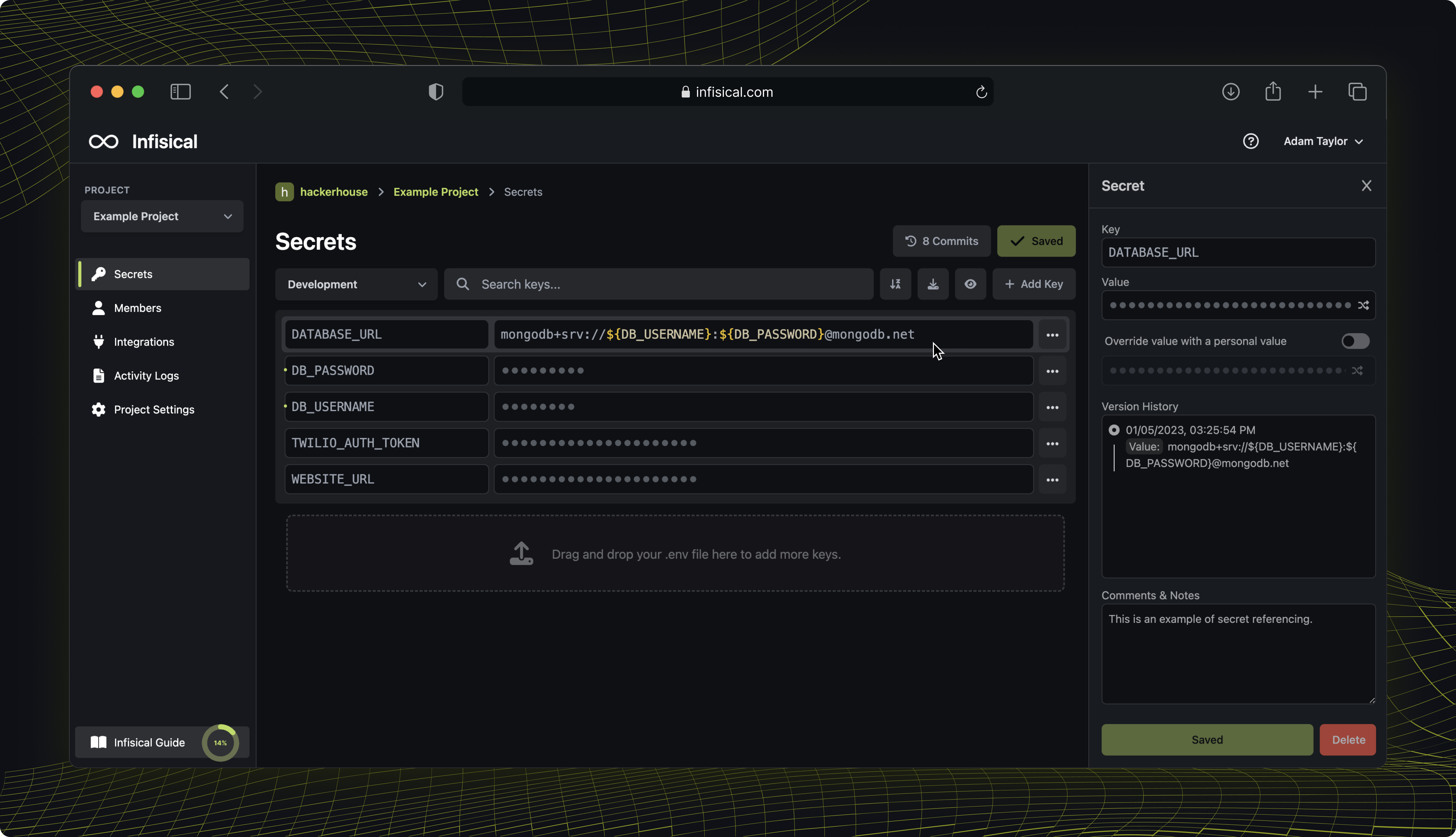1456x837 pixels.
Task: Enable Override value with a personal value
Action: click(1355, 341)
